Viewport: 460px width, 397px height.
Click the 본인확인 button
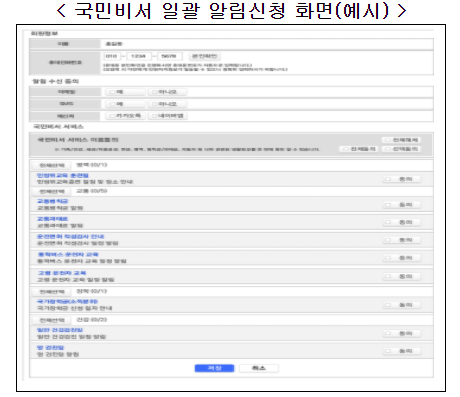click(205, 56)
